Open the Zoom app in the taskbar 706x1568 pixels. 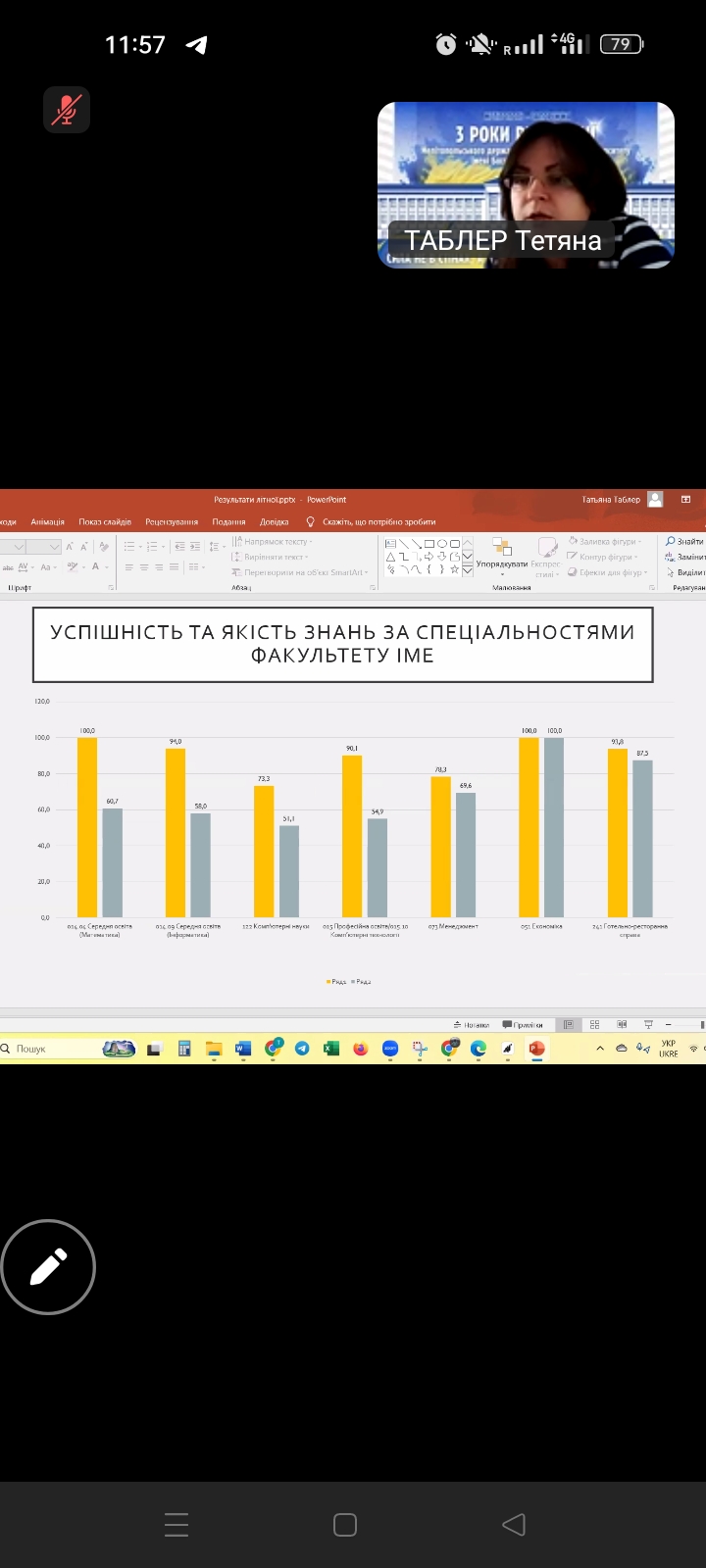pyautogui.click(x=389, y=1049)
